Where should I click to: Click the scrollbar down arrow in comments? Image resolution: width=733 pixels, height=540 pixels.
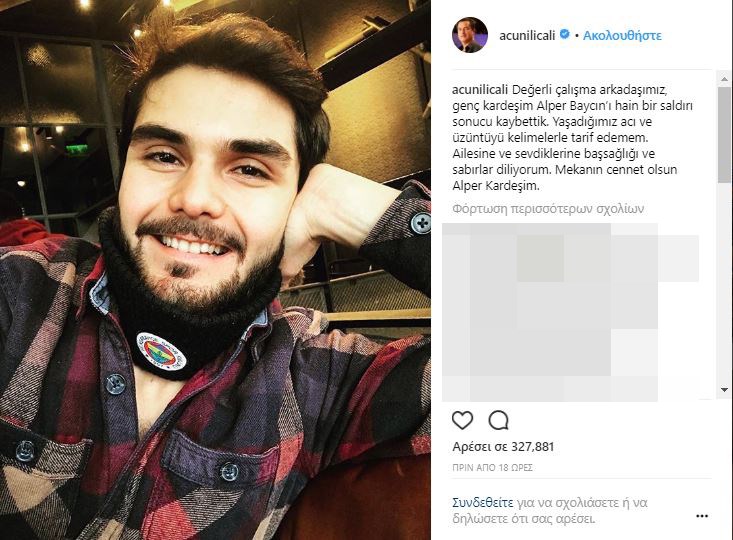pyautogui.click(x=724, y=389)
